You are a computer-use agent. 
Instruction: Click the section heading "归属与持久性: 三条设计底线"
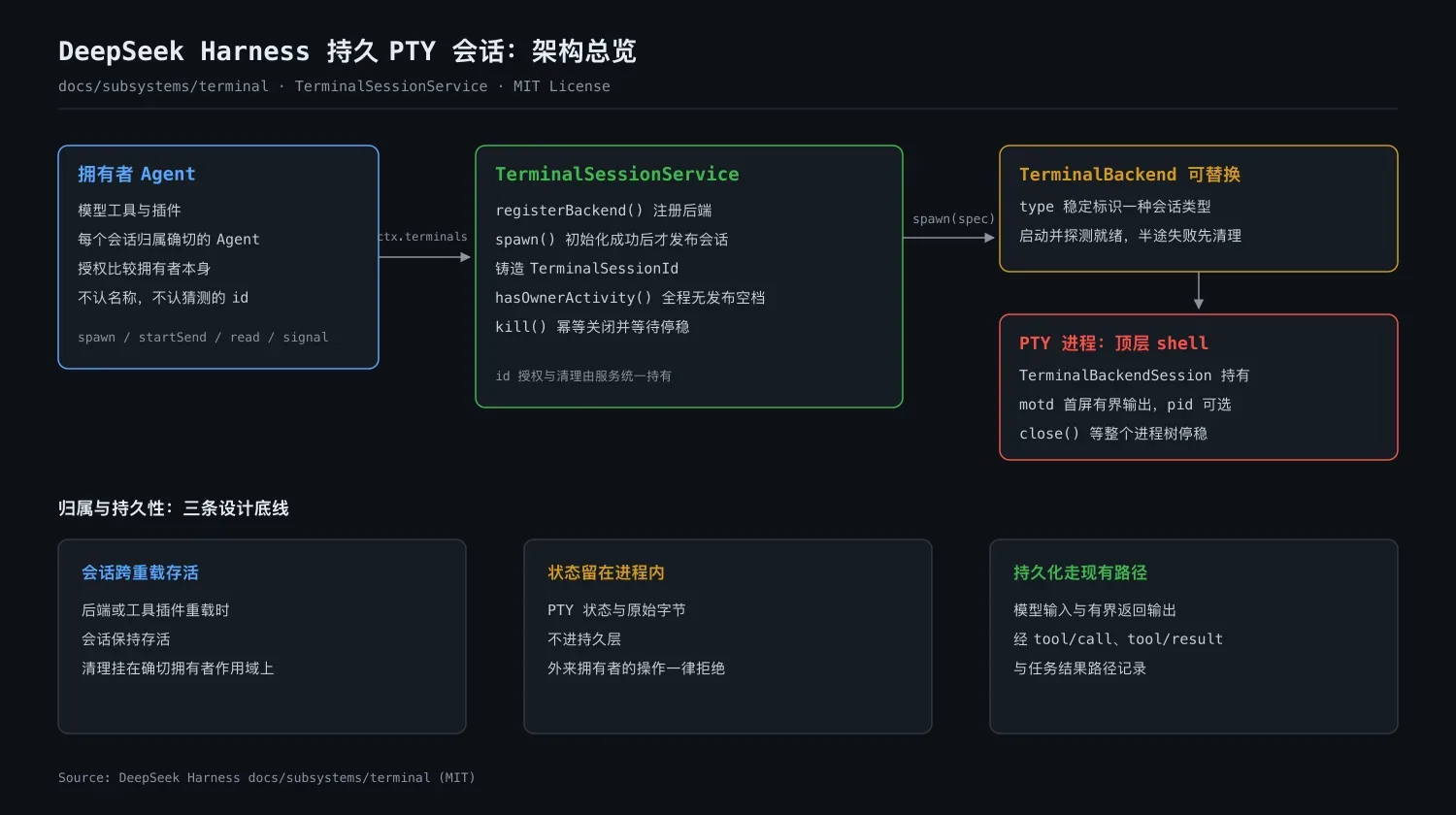pos(174,508)
